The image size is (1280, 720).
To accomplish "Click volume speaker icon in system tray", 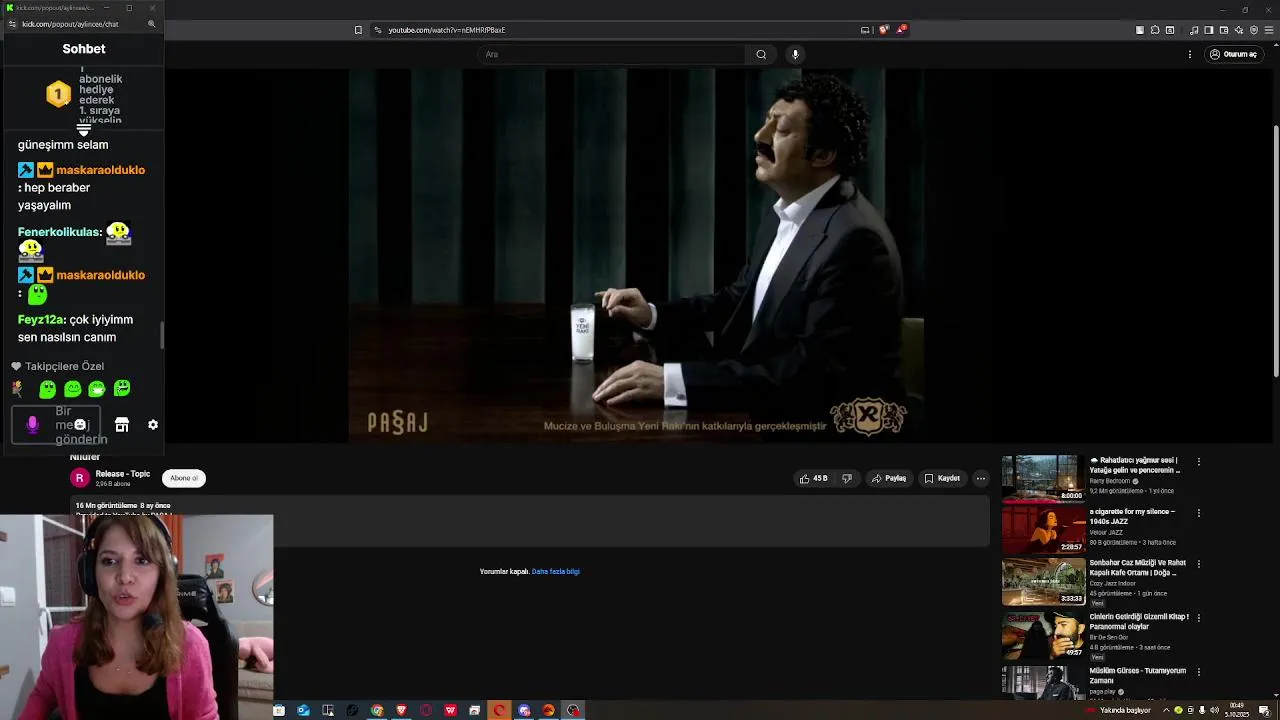I will coord(1214,710).
